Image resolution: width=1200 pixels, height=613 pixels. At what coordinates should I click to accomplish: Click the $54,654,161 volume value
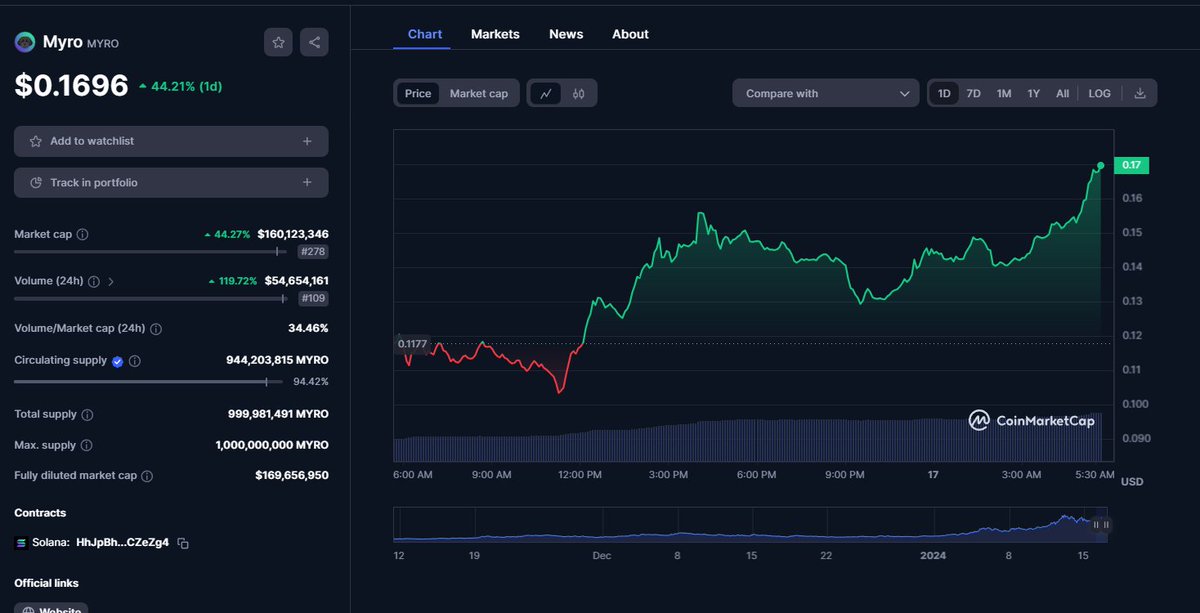[x=296, y=281]
